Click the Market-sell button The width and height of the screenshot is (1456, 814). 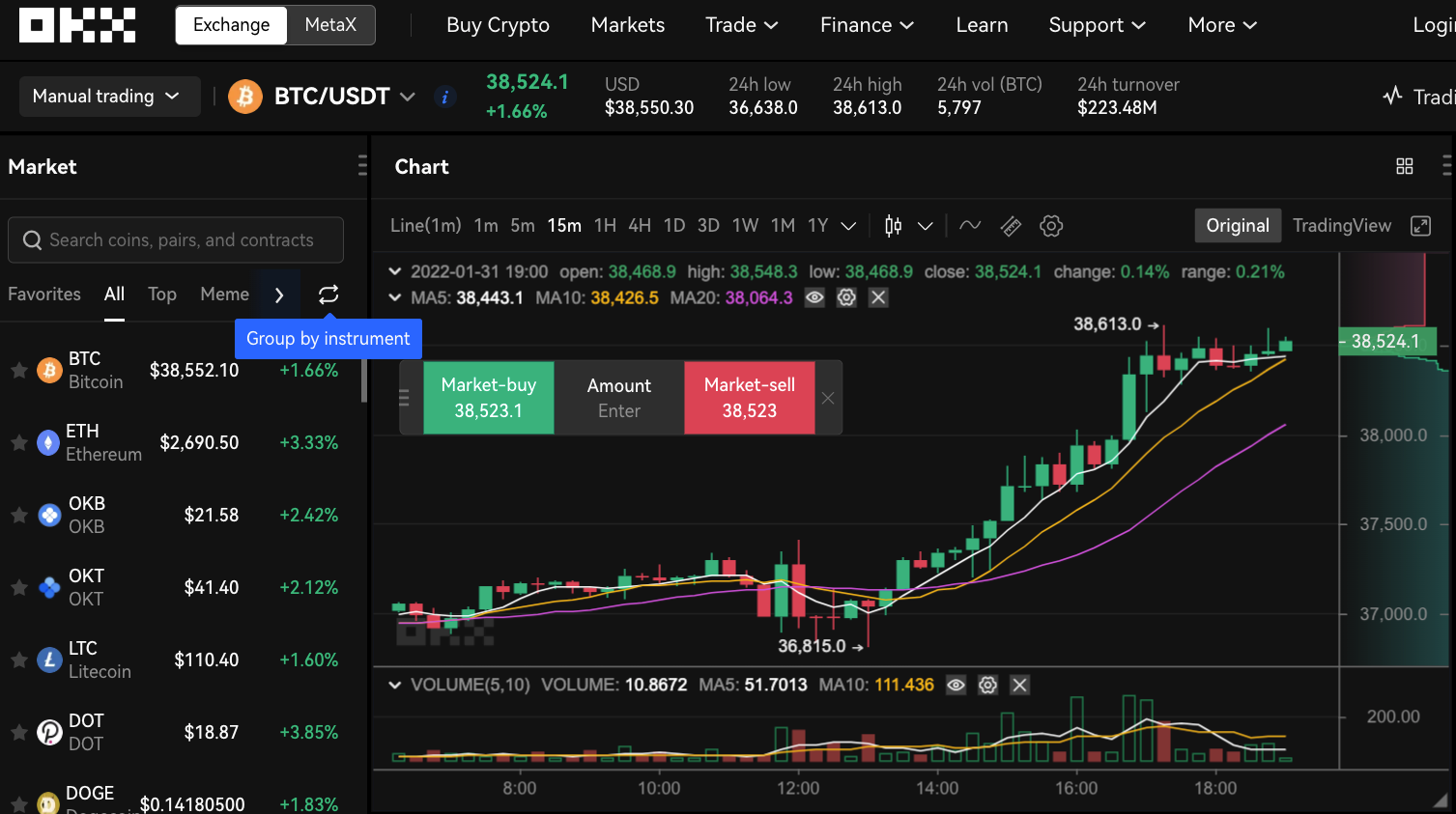coord(750,397)
